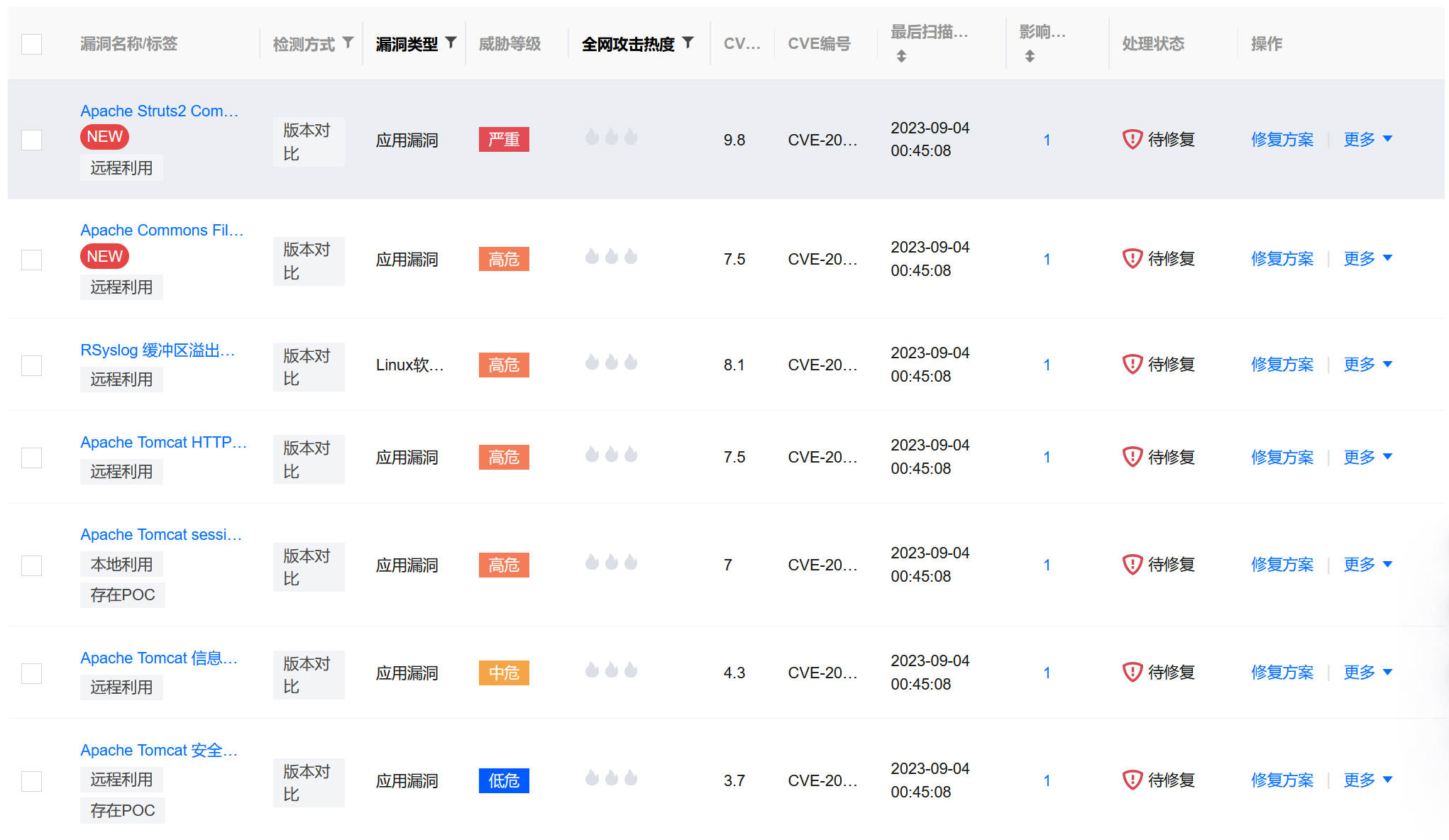
Task: Click shield icon in Apache Tomcat session row
Action: pyautogui.click(x=1132, y=564)
